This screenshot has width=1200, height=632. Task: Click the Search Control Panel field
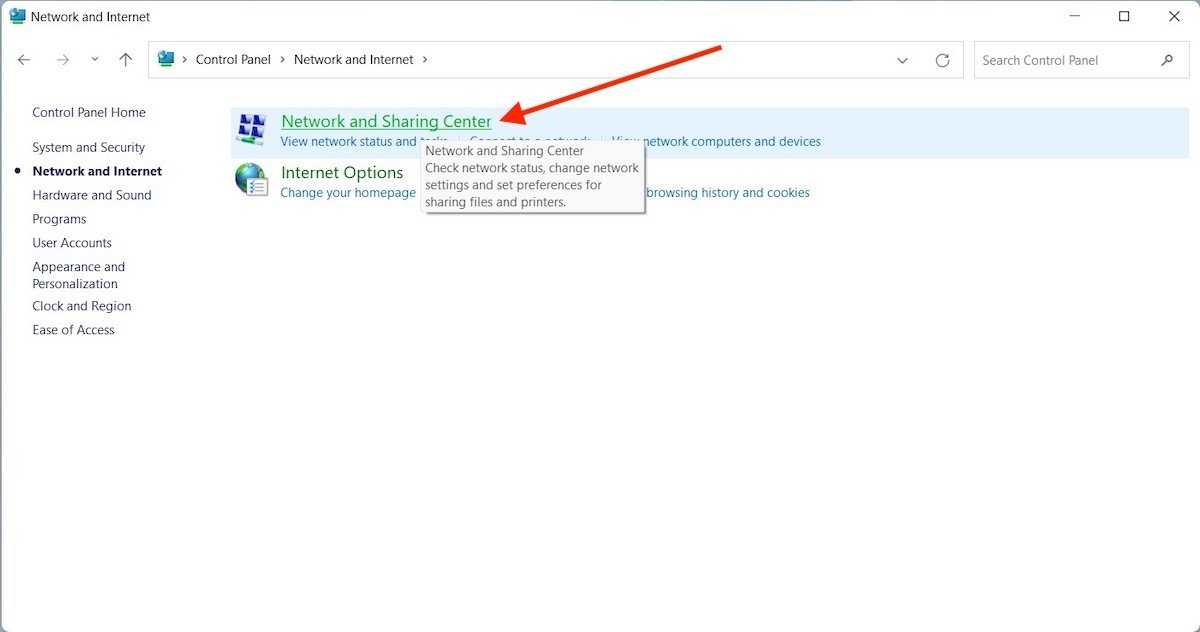coord(1065,60)
